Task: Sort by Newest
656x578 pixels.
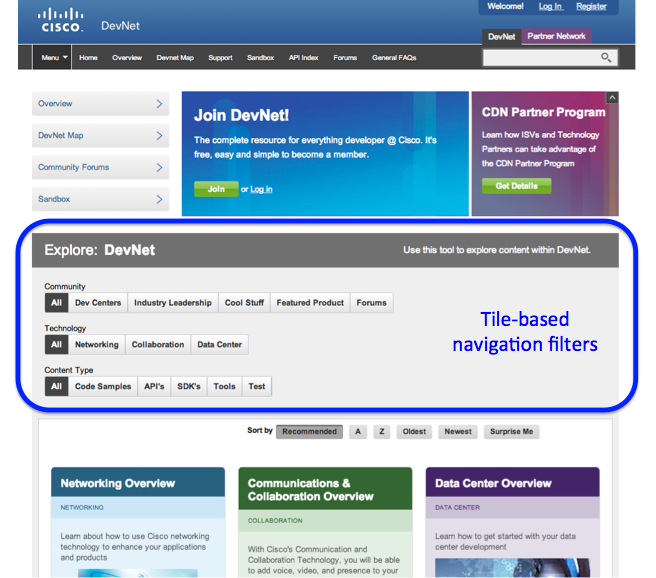Action: click(458, 432)
